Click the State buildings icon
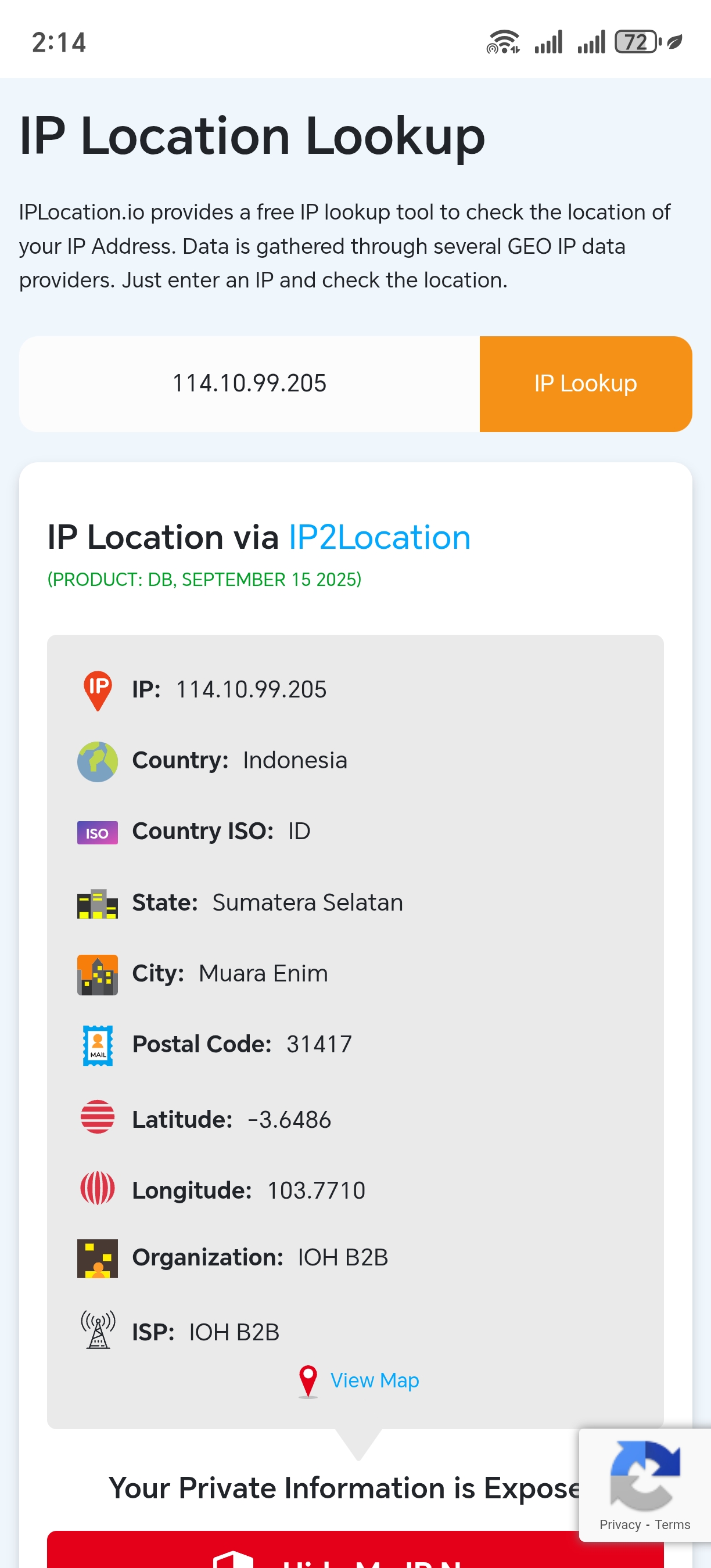 click(98, 903)
